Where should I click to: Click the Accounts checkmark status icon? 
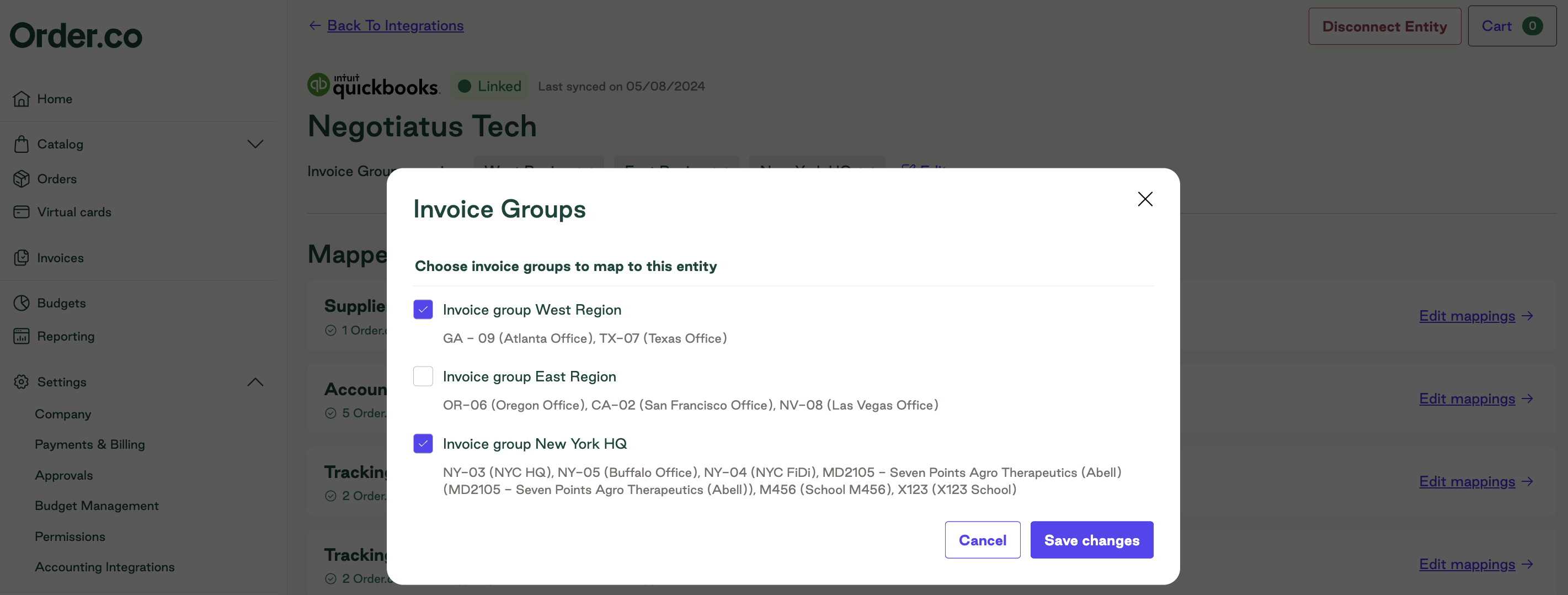pyautogui.click(x=330, y=413)
